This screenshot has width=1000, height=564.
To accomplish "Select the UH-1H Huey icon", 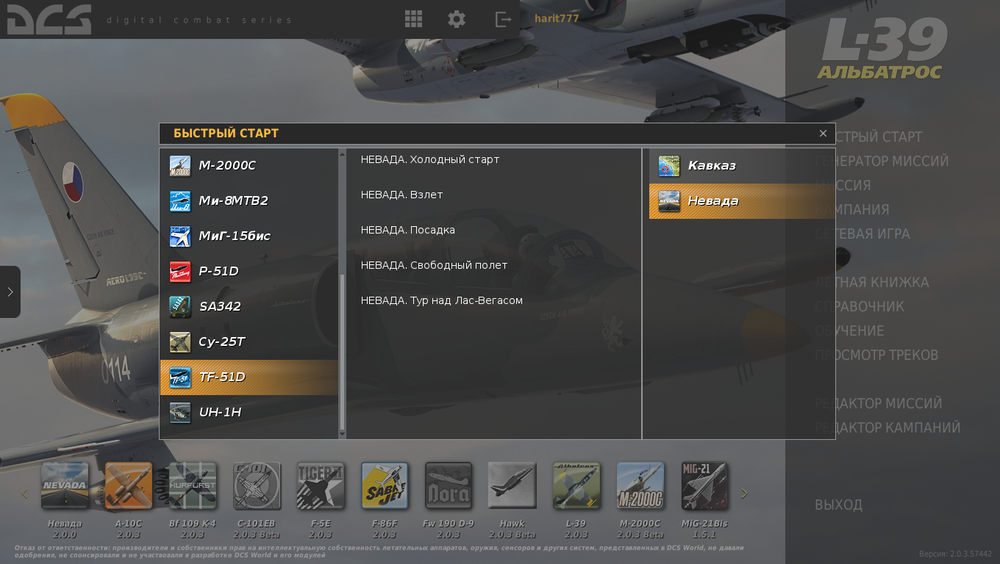I will click(180, 412).
